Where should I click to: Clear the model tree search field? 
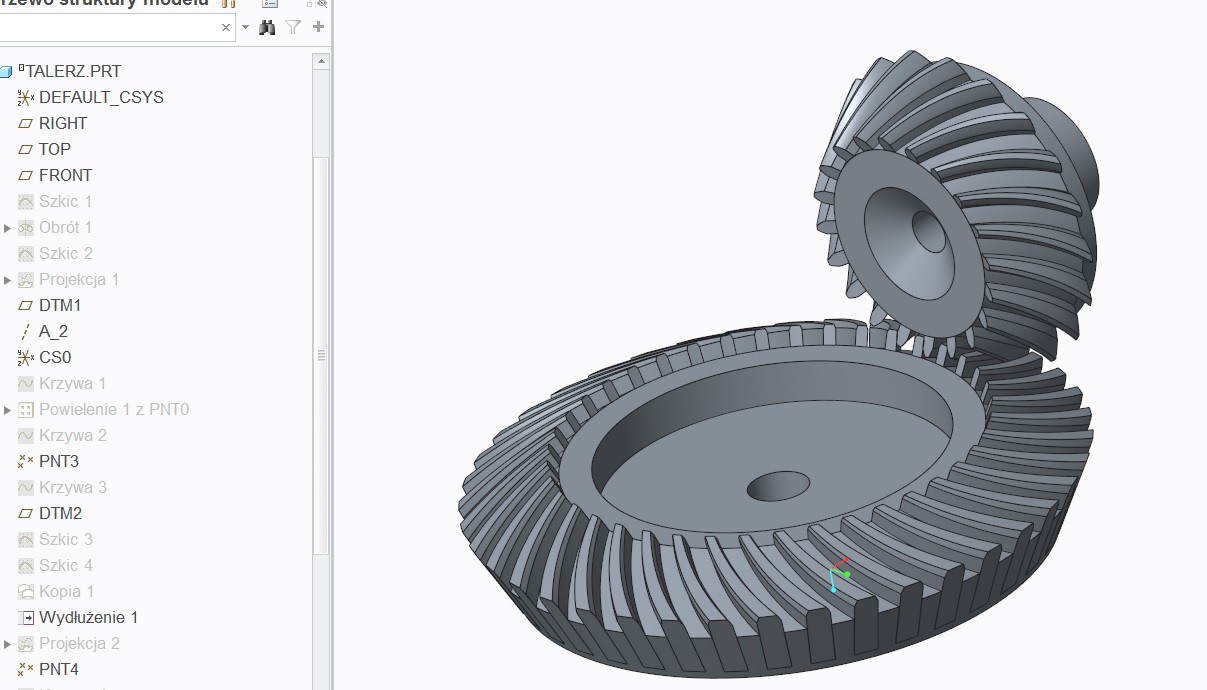point(226,28)
